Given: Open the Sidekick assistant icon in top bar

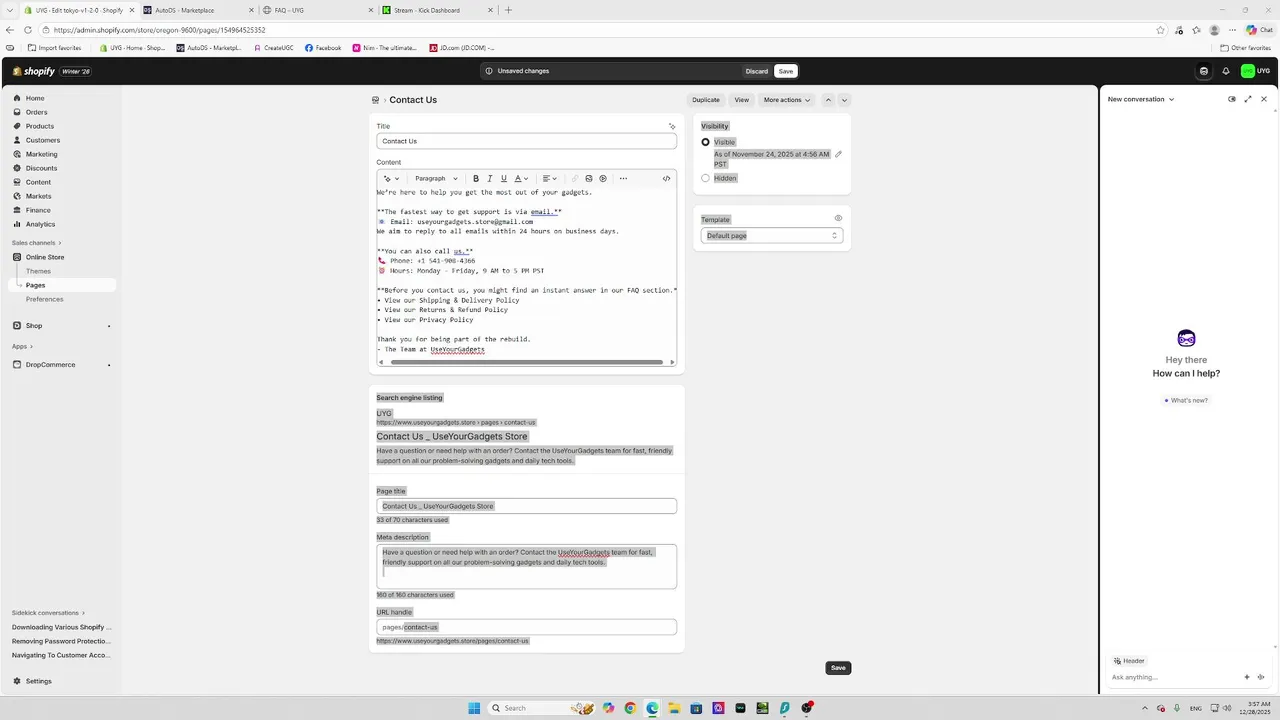Looking at the screenshot, I should click(1204, 71).
